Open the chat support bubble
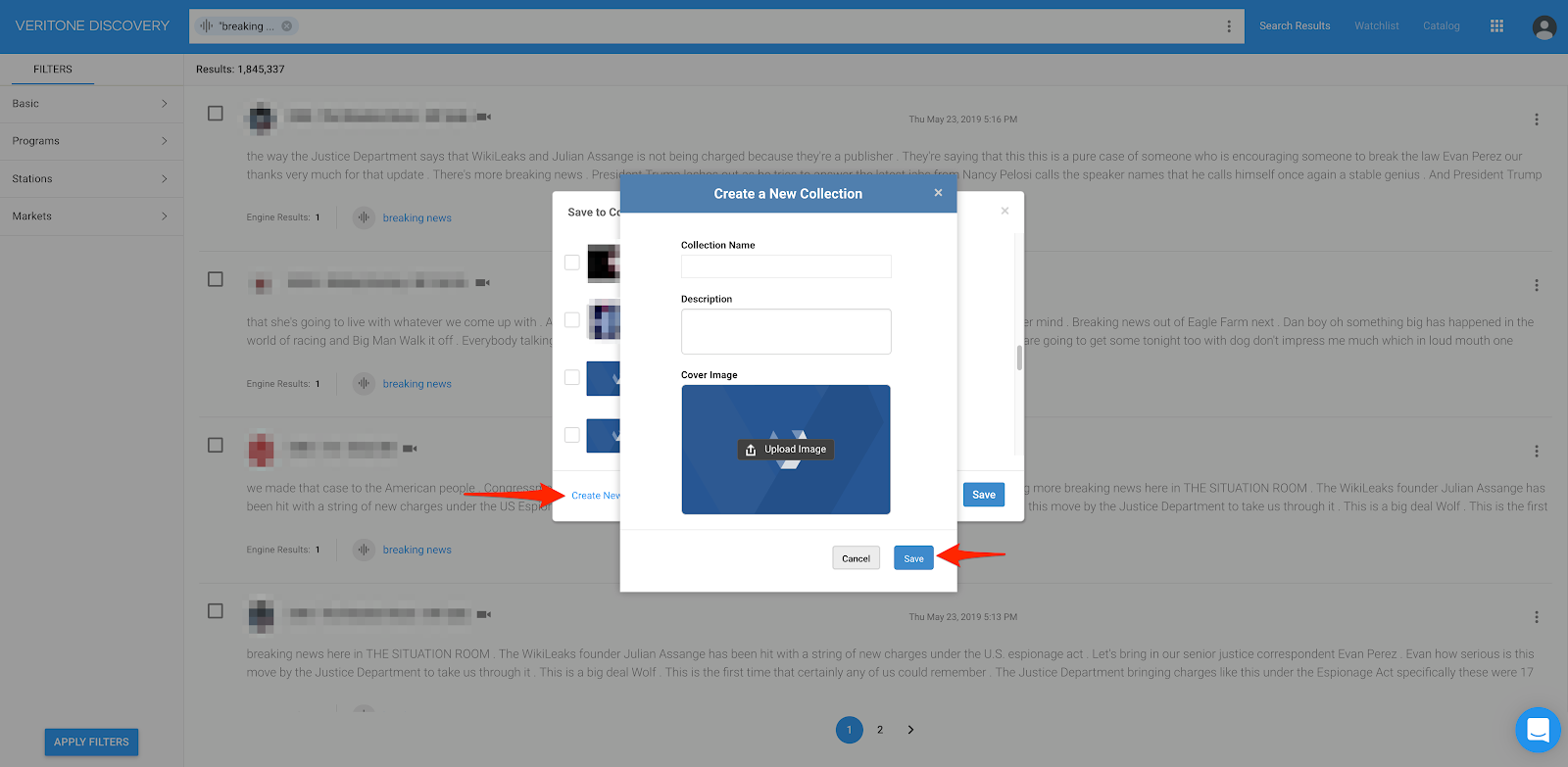The height and width of the screenshot is (767, 1568). click(1538, 730)
